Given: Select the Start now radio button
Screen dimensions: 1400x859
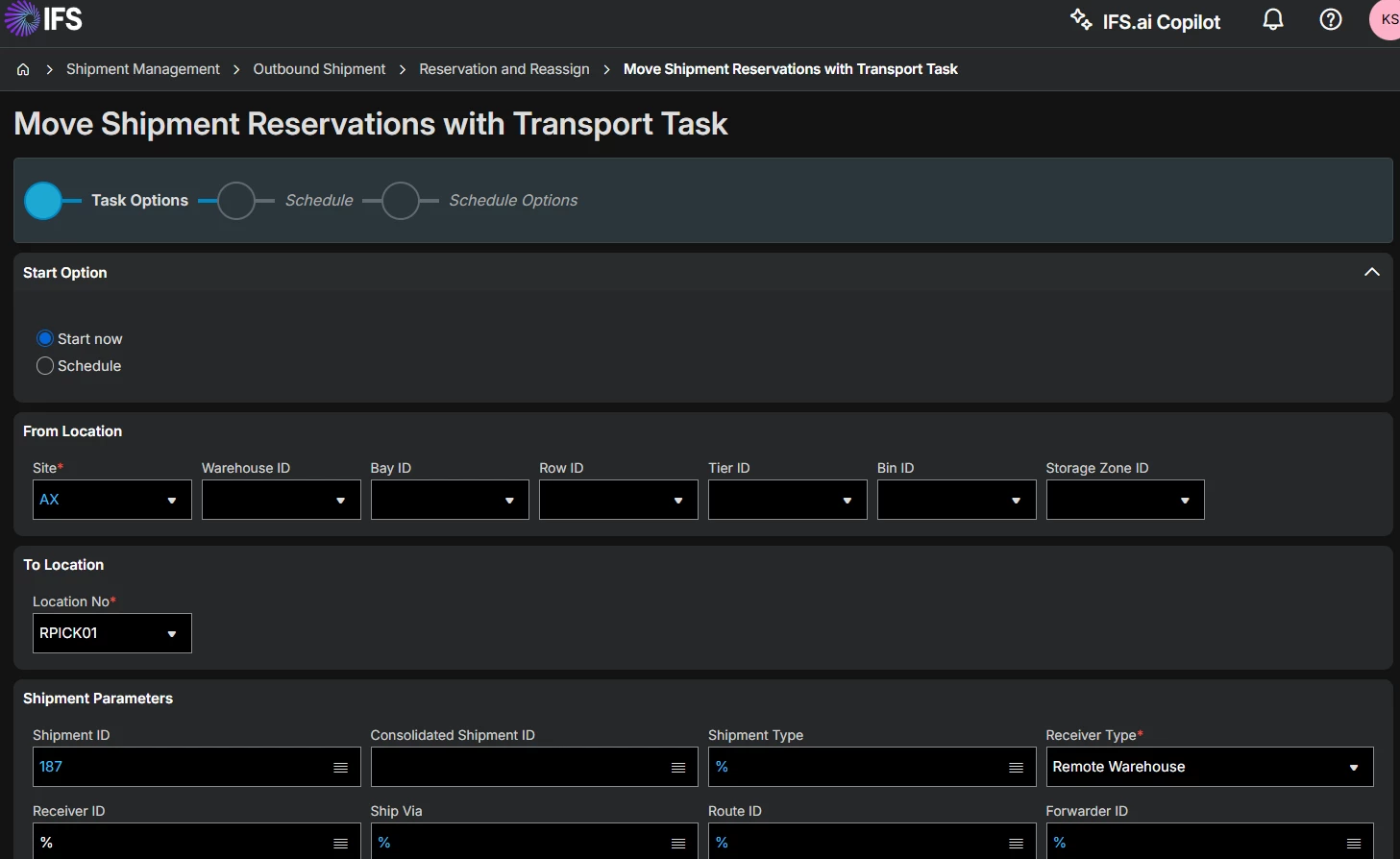Looking at the screenshot, I should [x=45, y=338].
